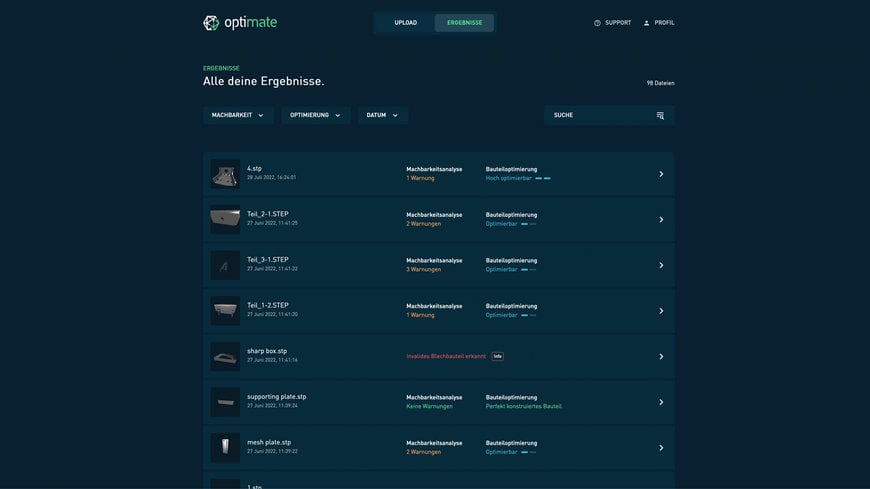Image resolution: width=870 pixels, height=489 pixels.
Task: Select the mesh plate.stp part thumbnail
Action: pos(225,448)
